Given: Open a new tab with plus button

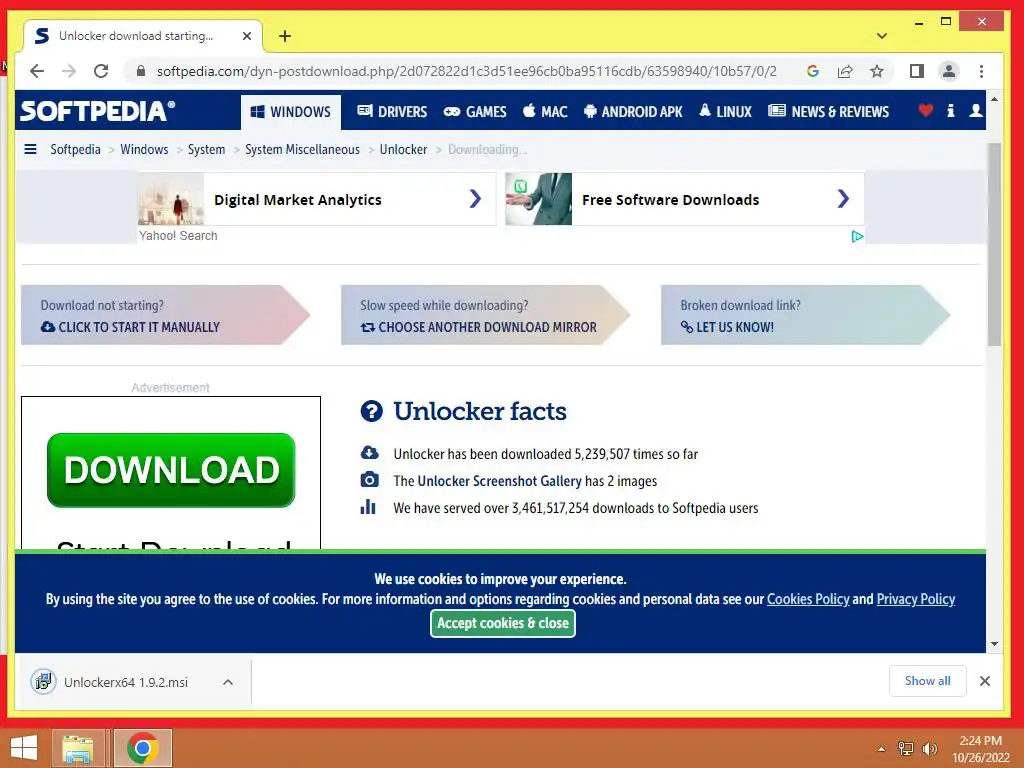Looking at the screenshot, I should coord(285,36).
